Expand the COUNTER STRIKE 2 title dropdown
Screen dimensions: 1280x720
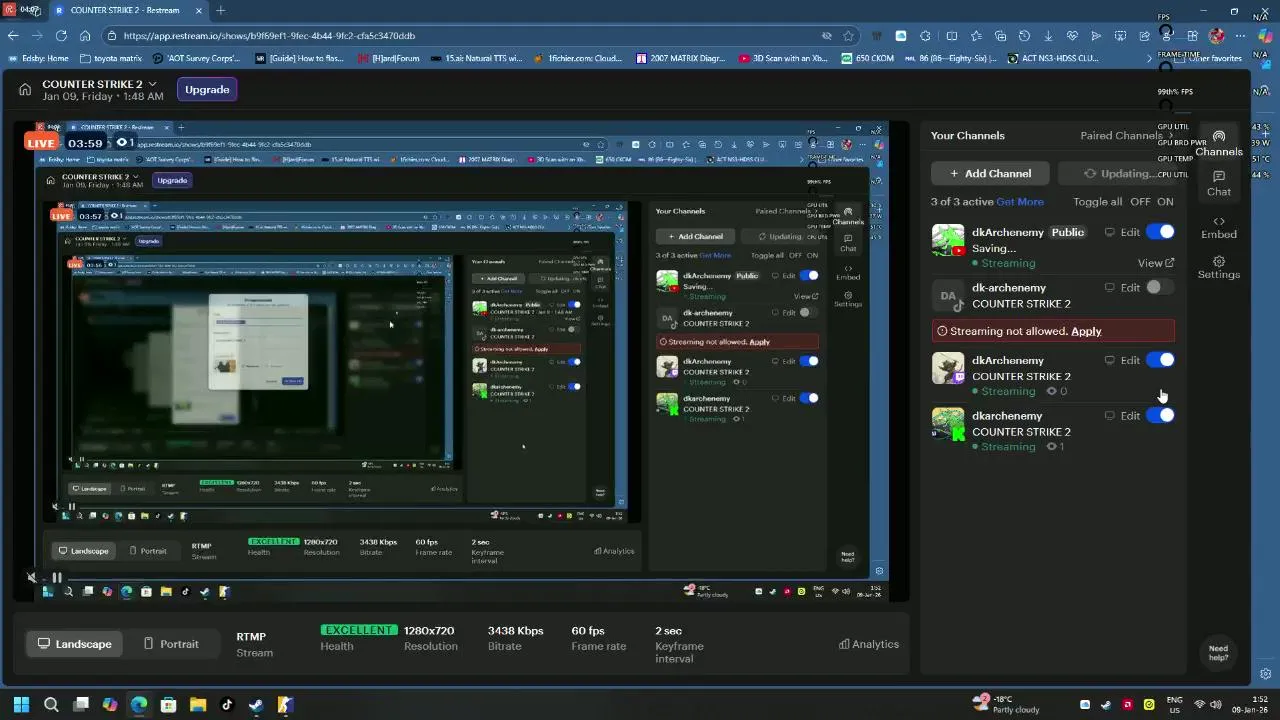pyautogui.click(x=152, y=84)
